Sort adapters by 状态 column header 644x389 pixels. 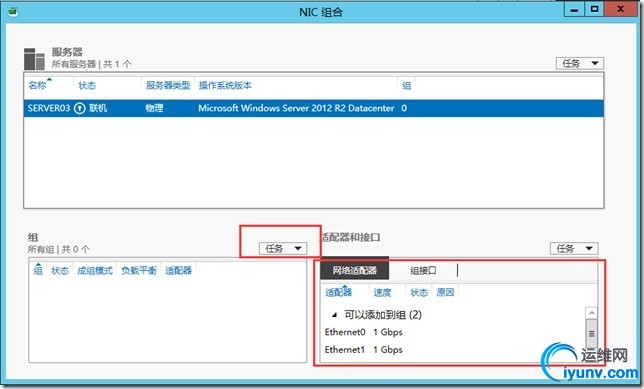pyautogui.click(x=419, y=292)
